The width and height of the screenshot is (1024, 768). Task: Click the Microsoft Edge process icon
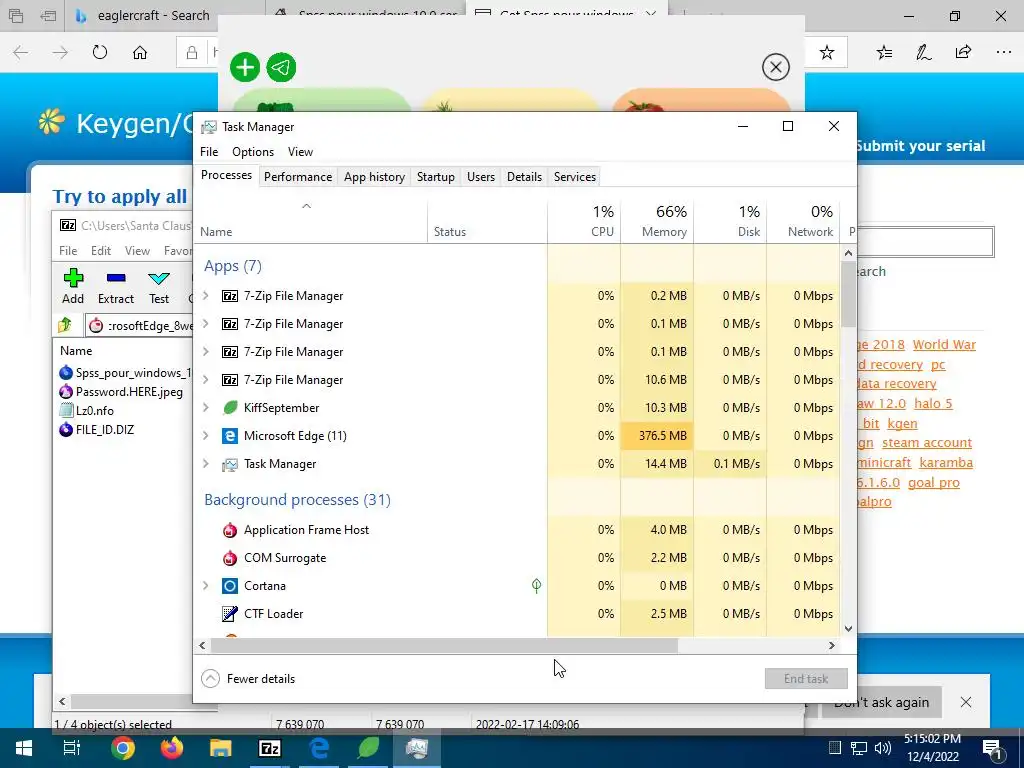[230, 436]
